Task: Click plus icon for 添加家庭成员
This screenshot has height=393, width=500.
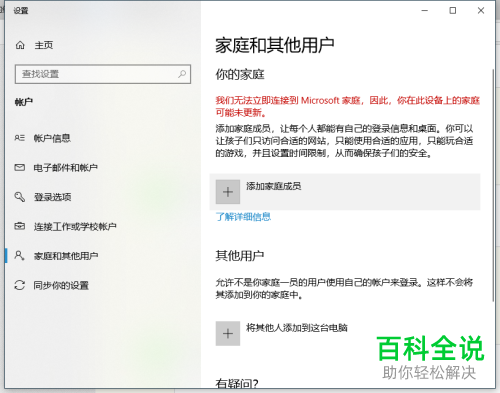Action: pyautogui.click(x=228, y=192)
